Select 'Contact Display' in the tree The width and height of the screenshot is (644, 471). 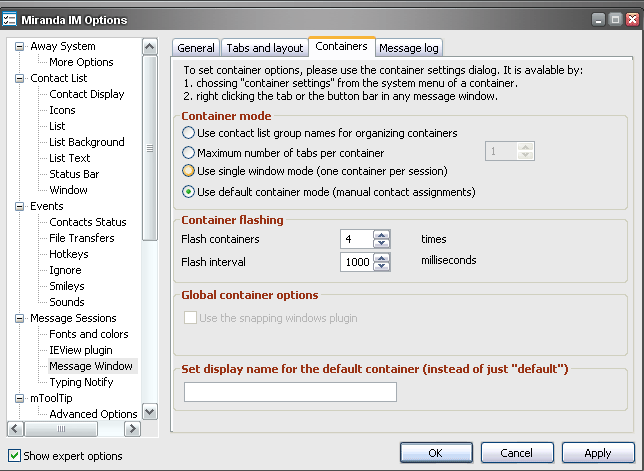click(87, 94)
